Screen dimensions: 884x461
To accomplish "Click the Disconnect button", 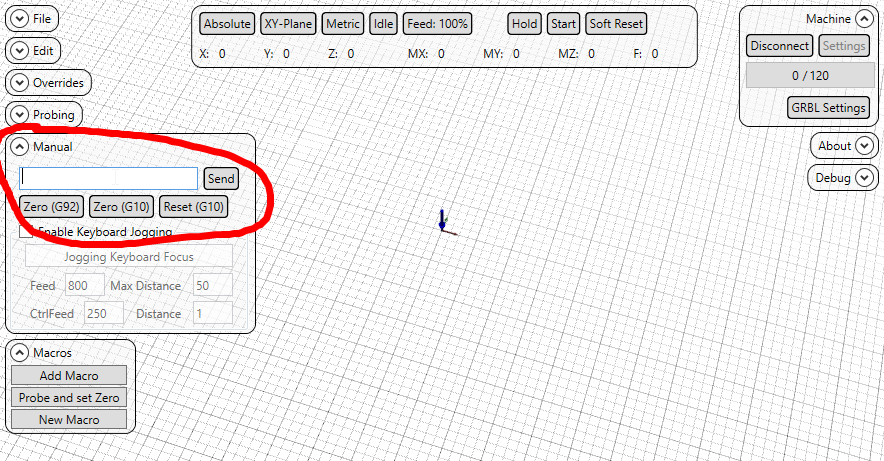I will [780, 46].
